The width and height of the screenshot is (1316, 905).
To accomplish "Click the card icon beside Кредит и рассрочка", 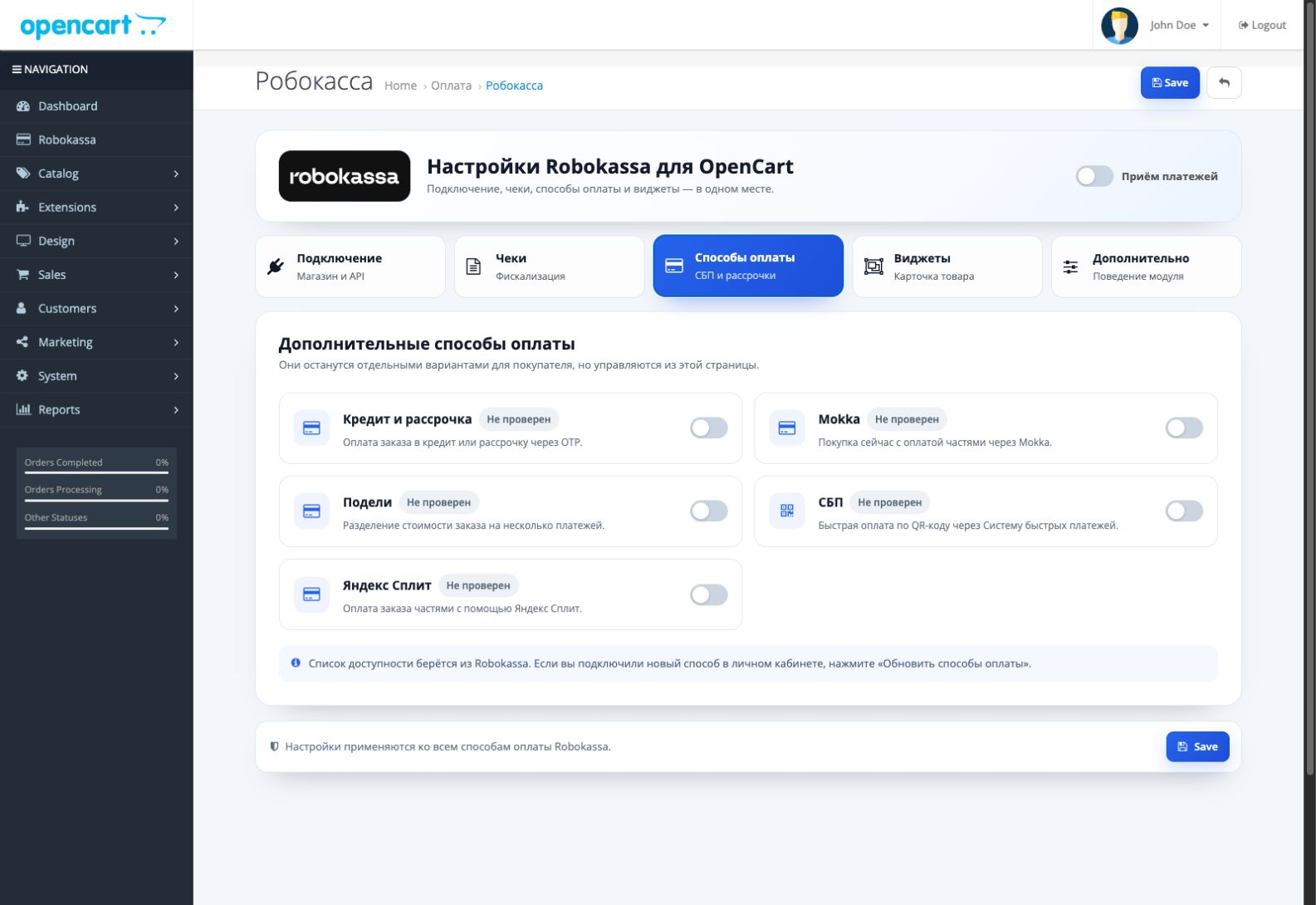I will [312, 428].
